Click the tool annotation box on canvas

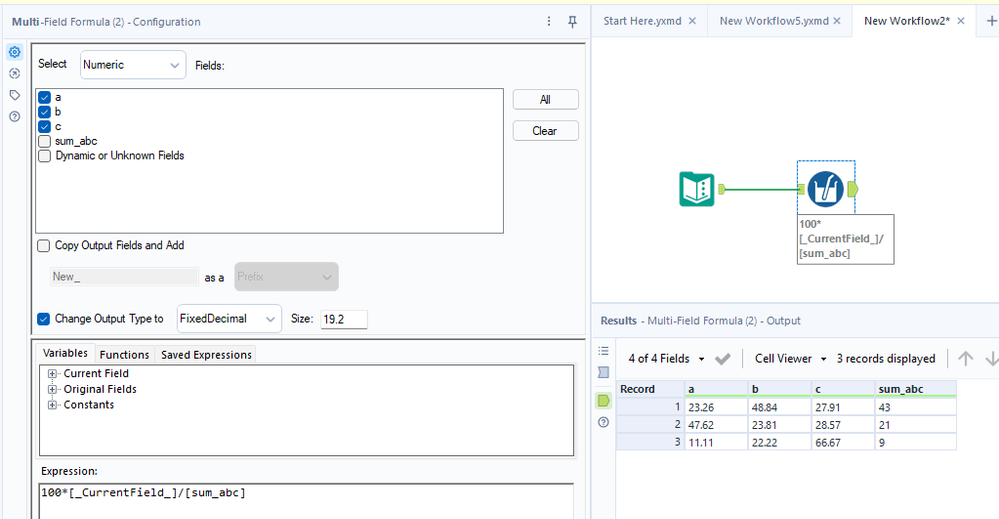(x=845, y=239)
